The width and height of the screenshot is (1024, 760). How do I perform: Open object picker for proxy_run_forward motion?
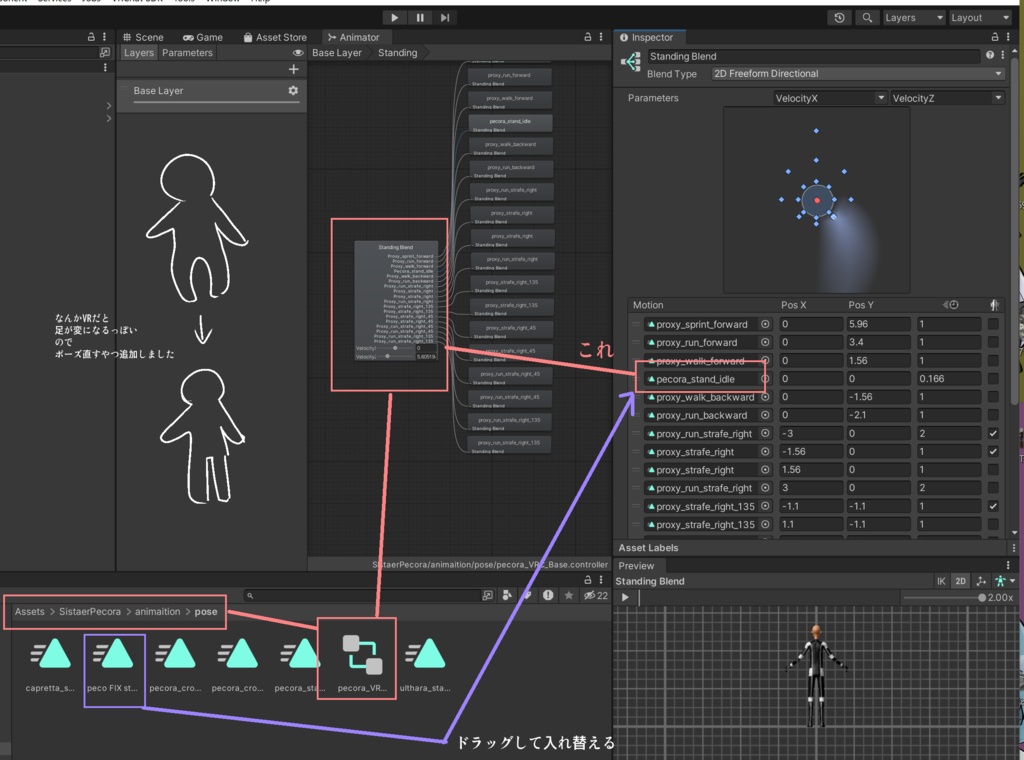click(765, 342)
